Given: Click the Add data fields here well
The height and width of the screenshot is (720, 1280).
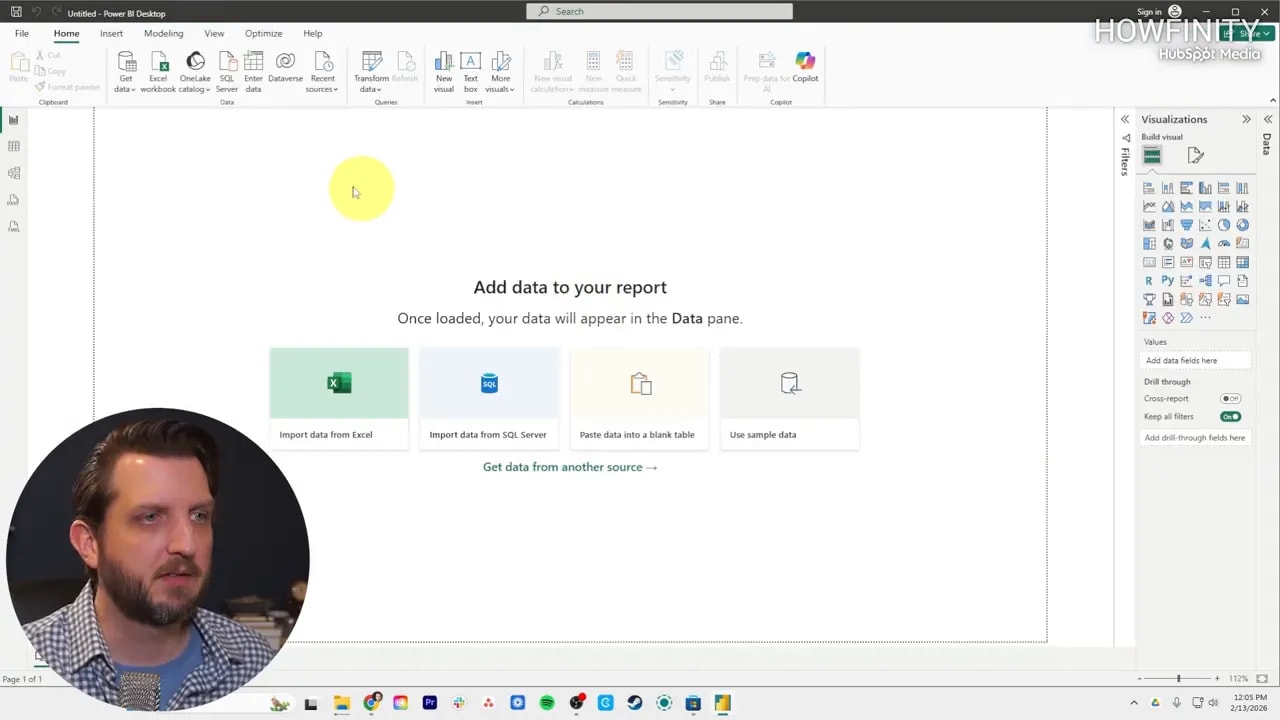Looking at the screenshot, I should [1196, 360].
